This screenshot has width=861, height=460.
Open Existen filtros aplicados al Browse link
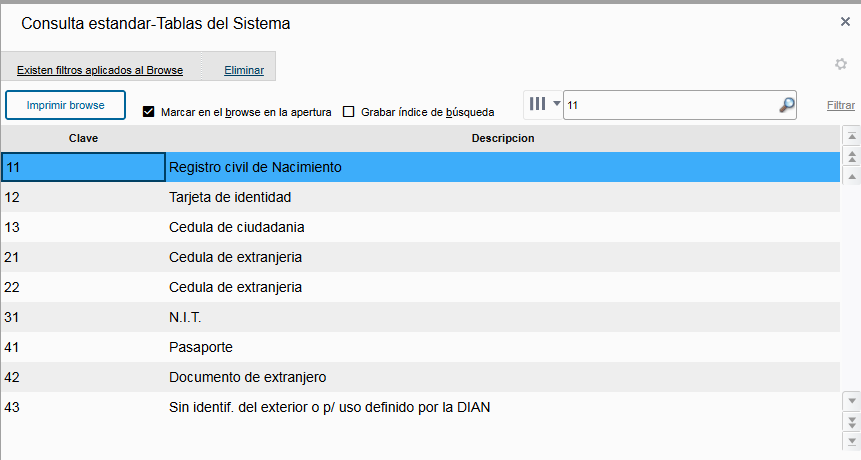click(100, 70)
